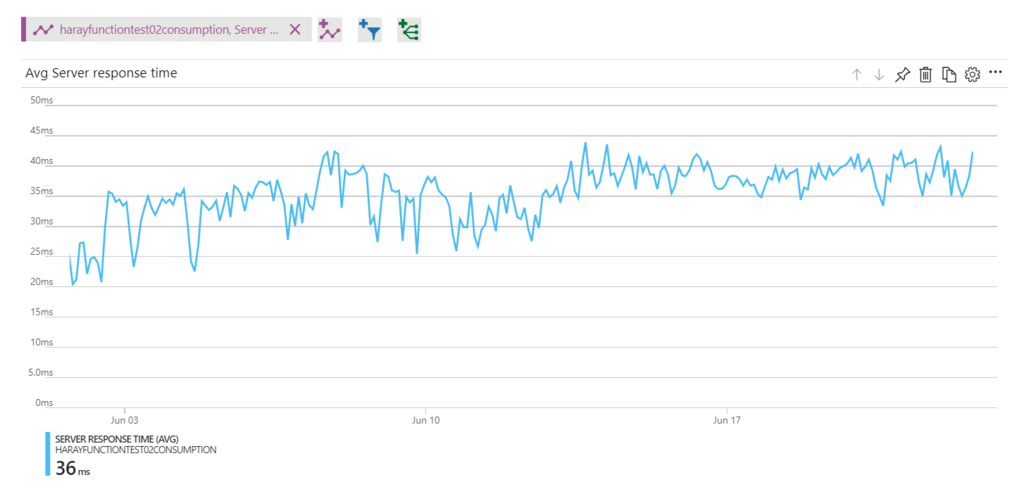Pin the chart to dashboard
Screen dimensions: 1024x501
click(x=902, y=74)
